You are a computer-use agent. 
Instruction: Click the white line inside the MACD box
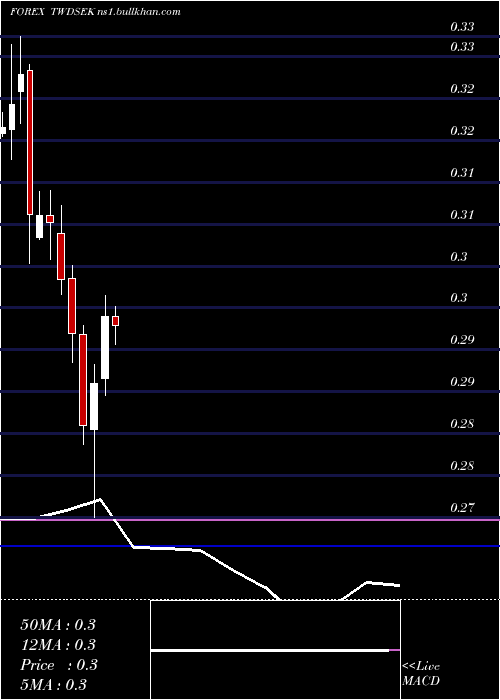coord(270,650)
